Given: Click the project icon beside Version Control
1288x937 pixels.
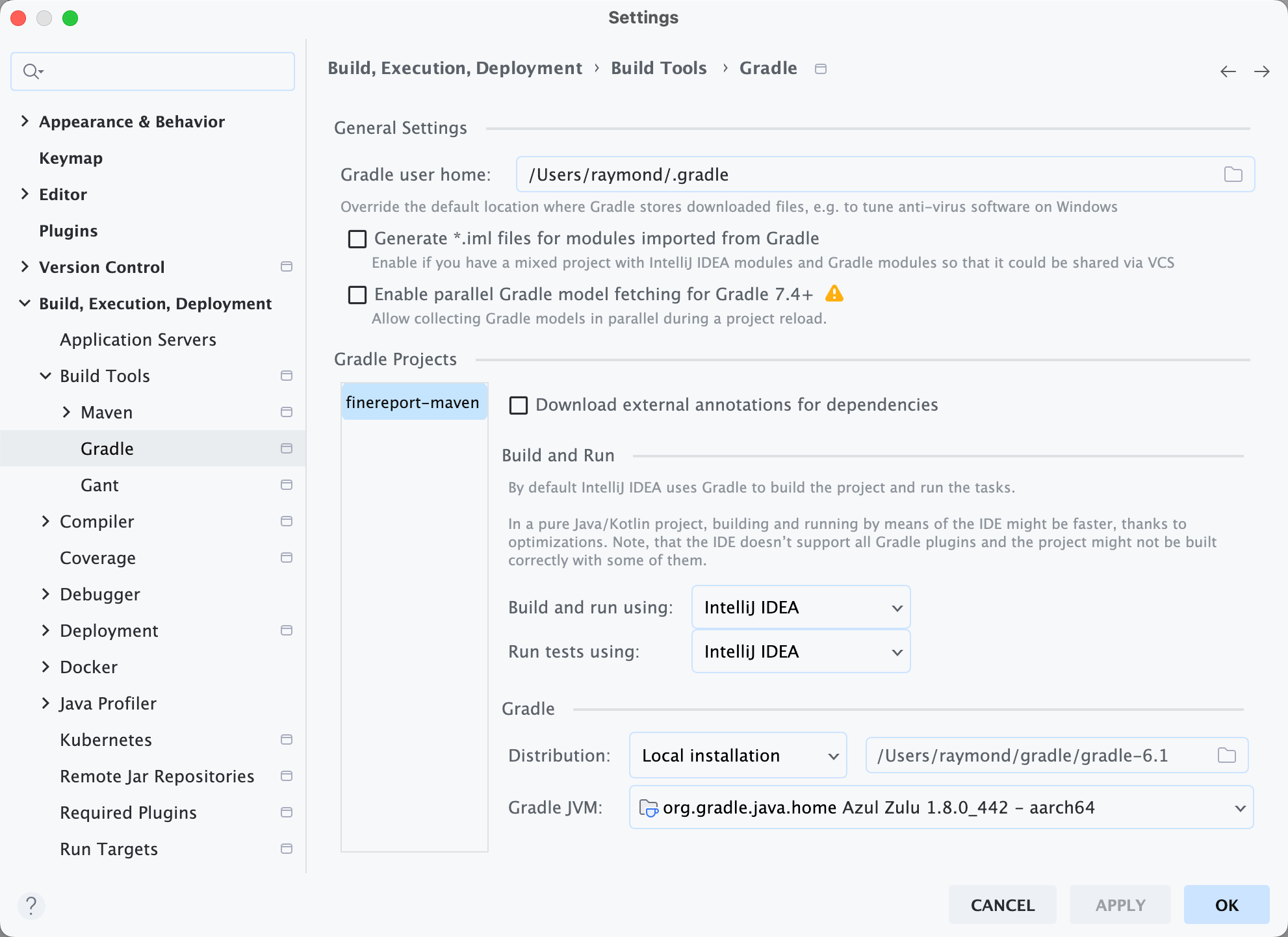Looking at the screenshot, I should point(287,266).
